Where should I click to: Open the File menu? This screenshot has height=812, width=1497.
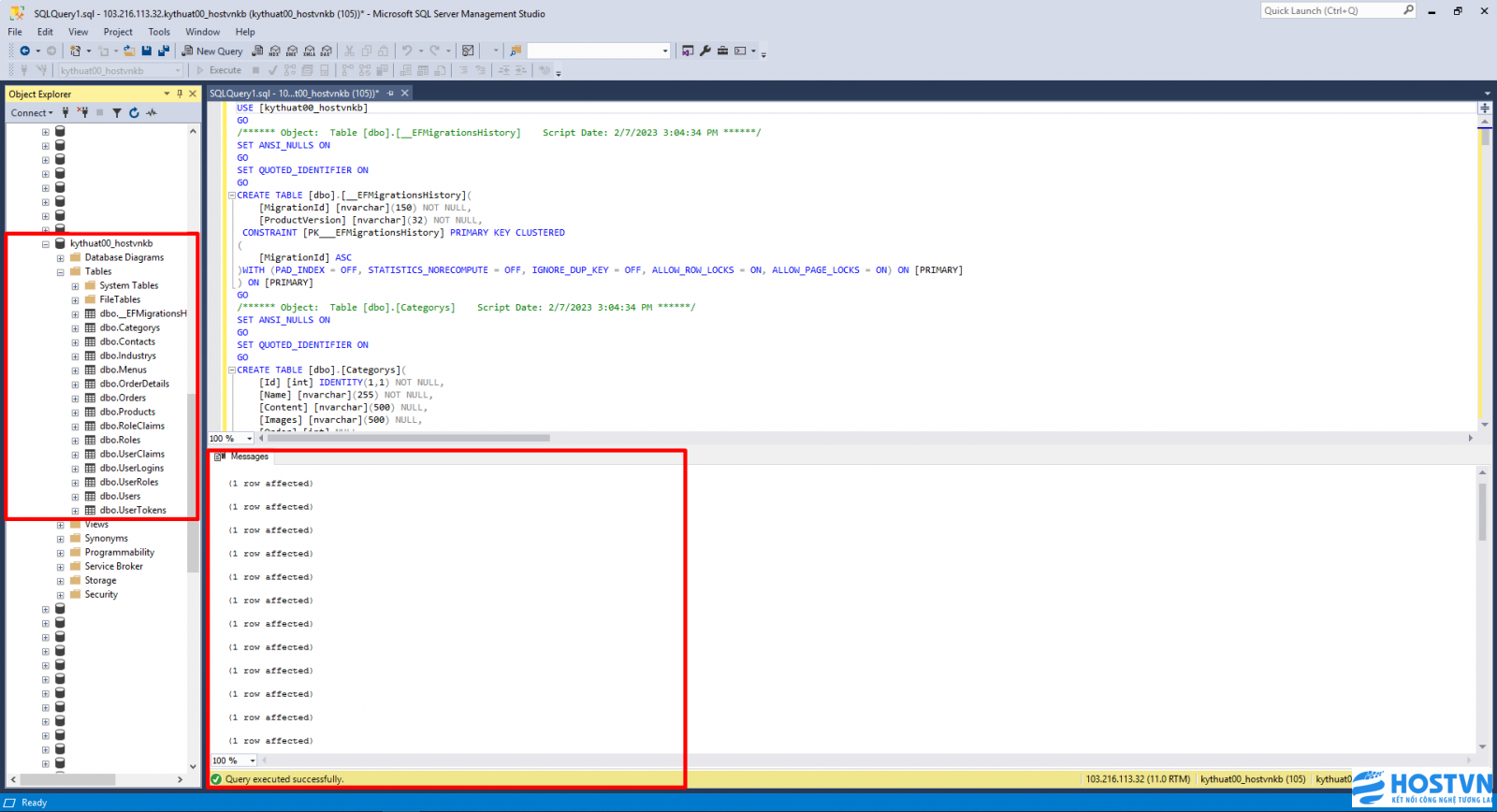(x=15, y=32)
